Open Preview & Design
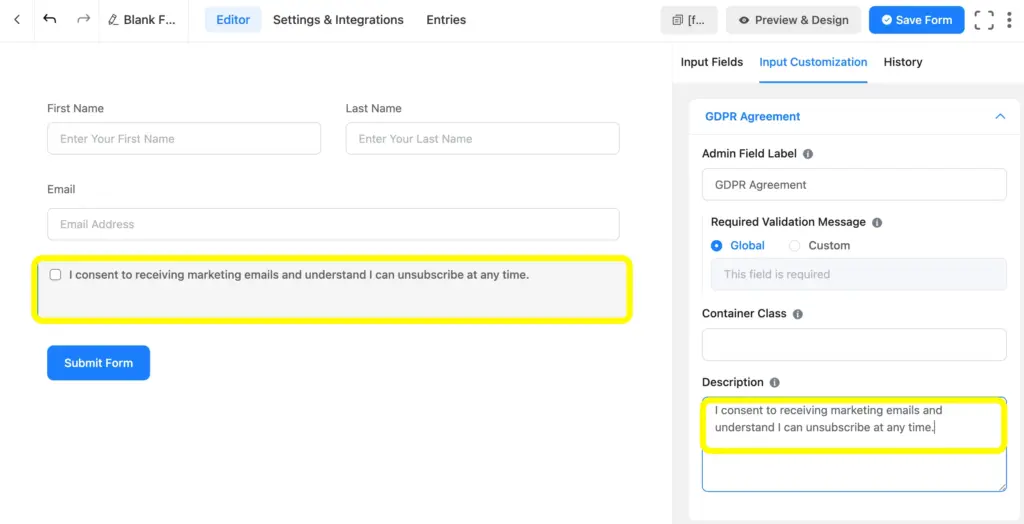The height and width of the screenshot is (524, 1024). point(793,20)
